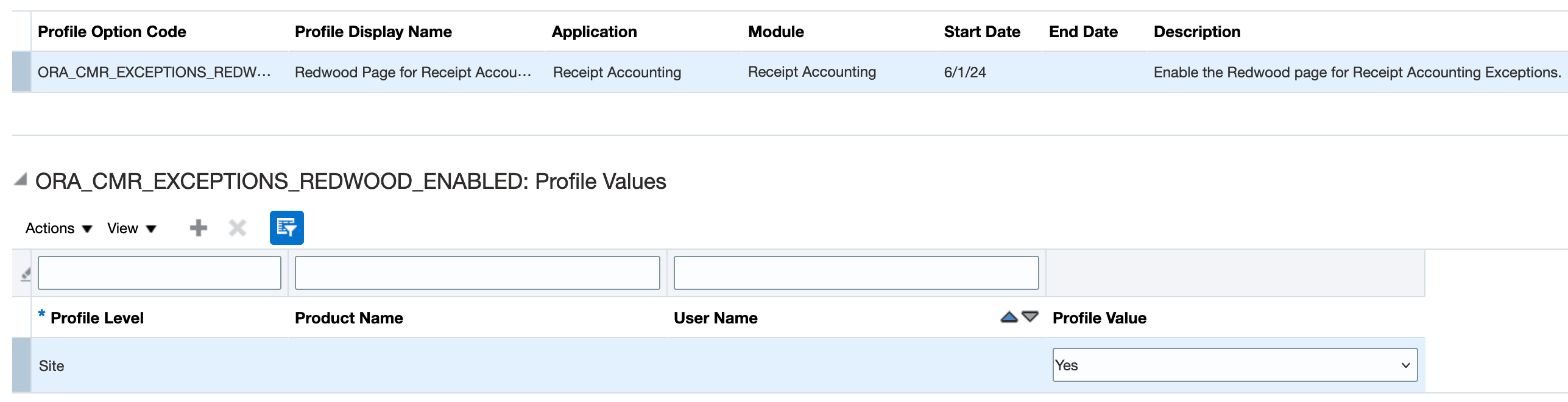Click the Profile Value column header
The image size is (1568, 402).
click(x=1099, y=318)
